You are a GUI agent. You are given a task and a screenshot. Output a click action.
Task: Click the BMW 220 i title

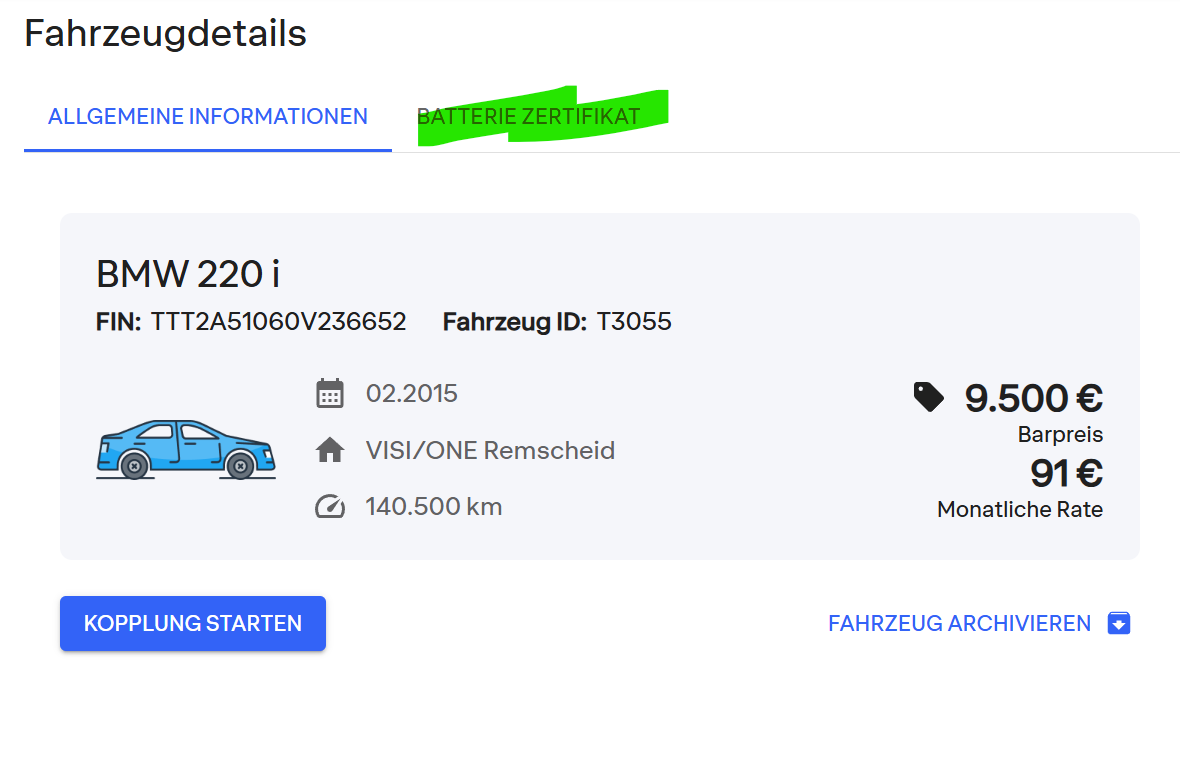pyautogui.click(x=188, y=273)
